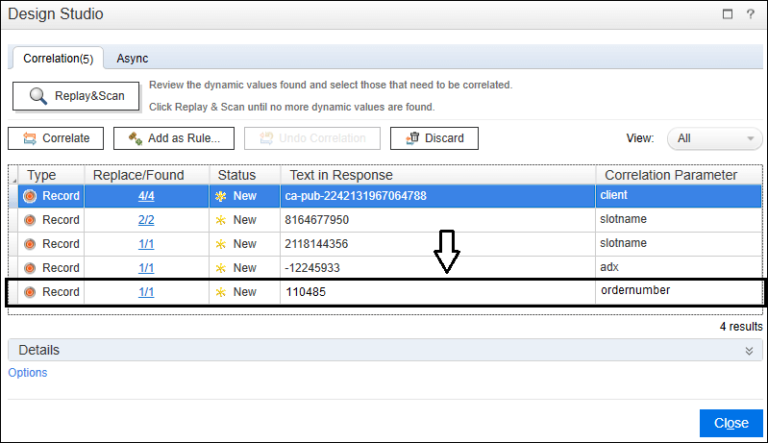Click the Replay&Scan magnifier button
Screen dimensions: 768x443
pyautogui.click(x=76, y=96)
